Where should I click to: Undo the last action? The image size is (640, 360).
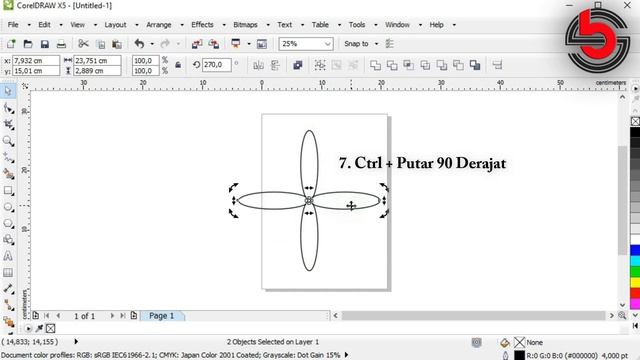(139, 44)
